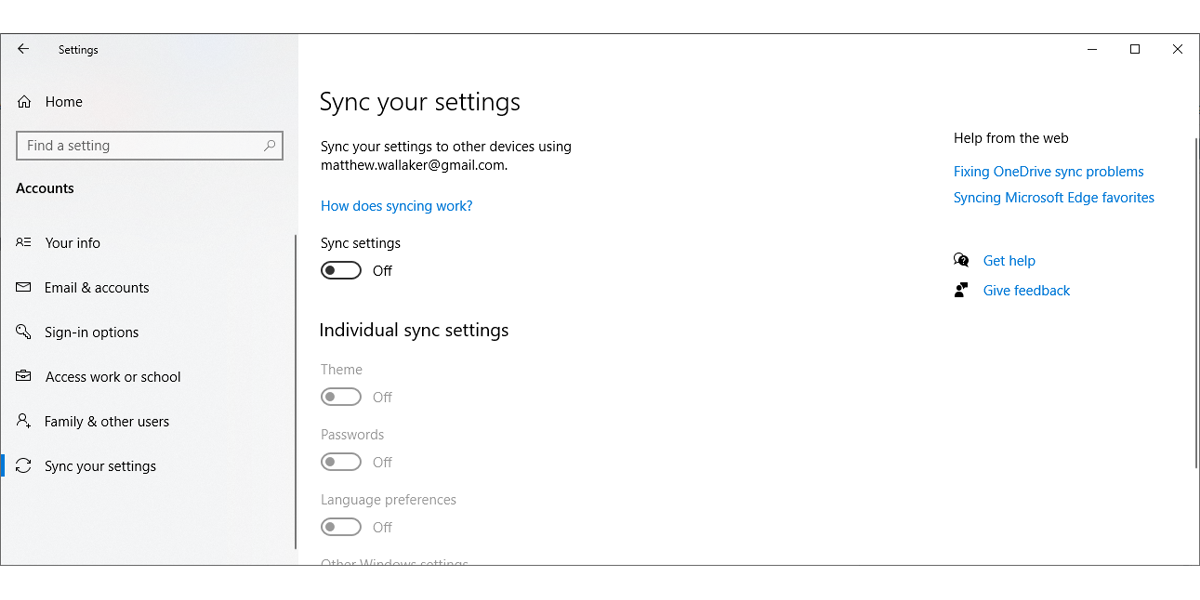Select Sync your settings in the sidebar
The image size is (1200, 600).
point(100,465)
